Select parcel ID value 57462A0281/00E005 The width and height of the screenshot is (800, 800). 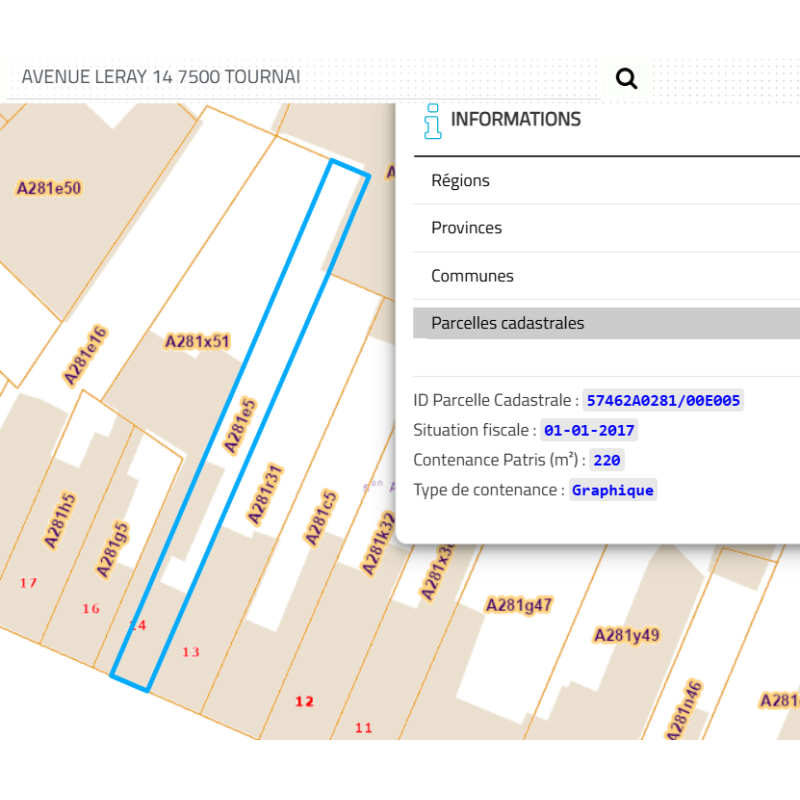(663, 400)
